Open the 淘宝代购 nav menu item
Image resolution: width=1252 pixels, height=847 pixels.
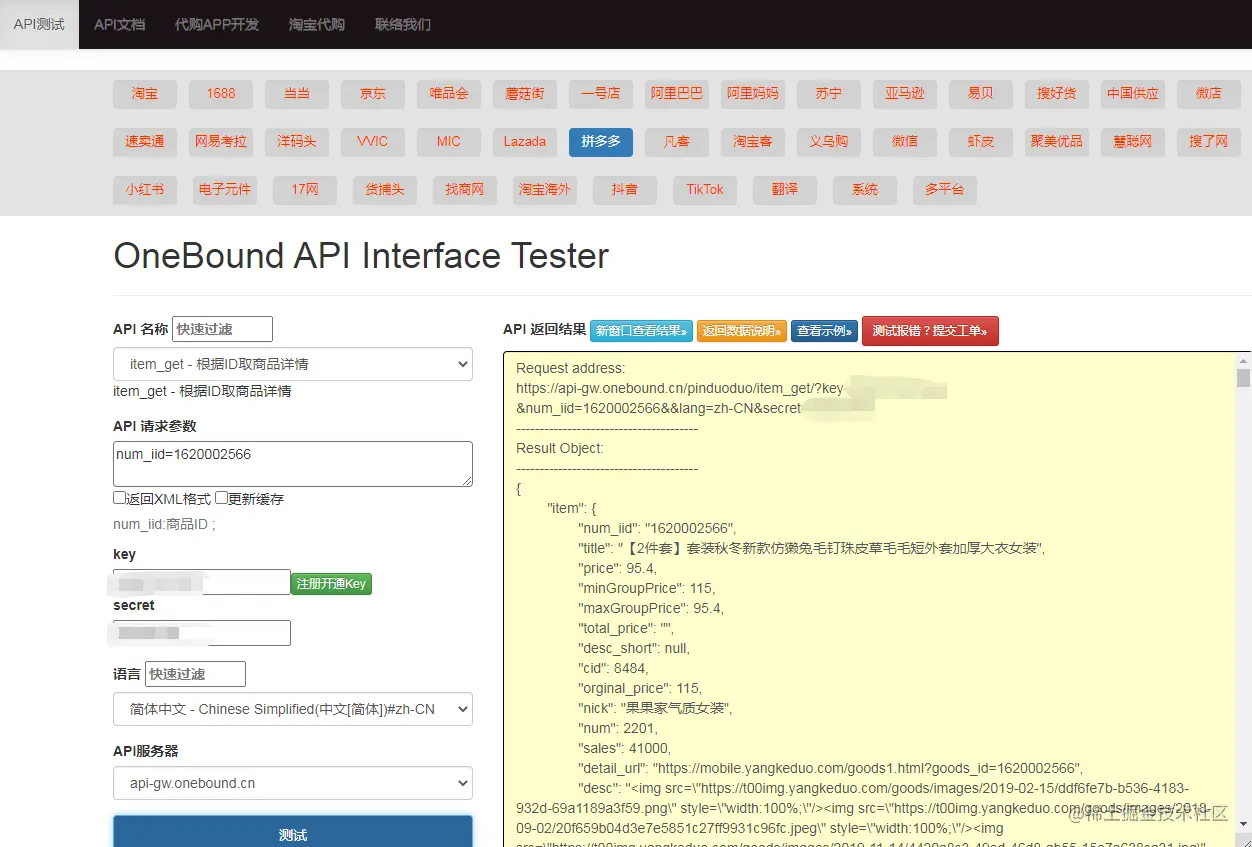(317, 24)
